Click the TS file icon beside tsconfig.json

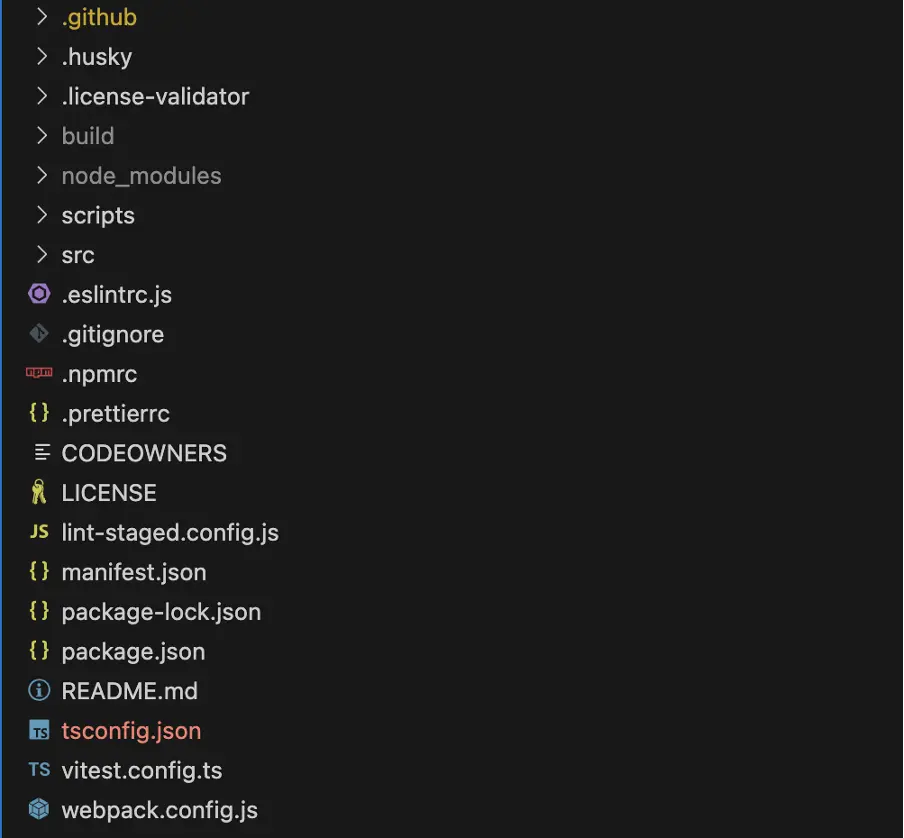pyautogui.click(x=39, y=730)
